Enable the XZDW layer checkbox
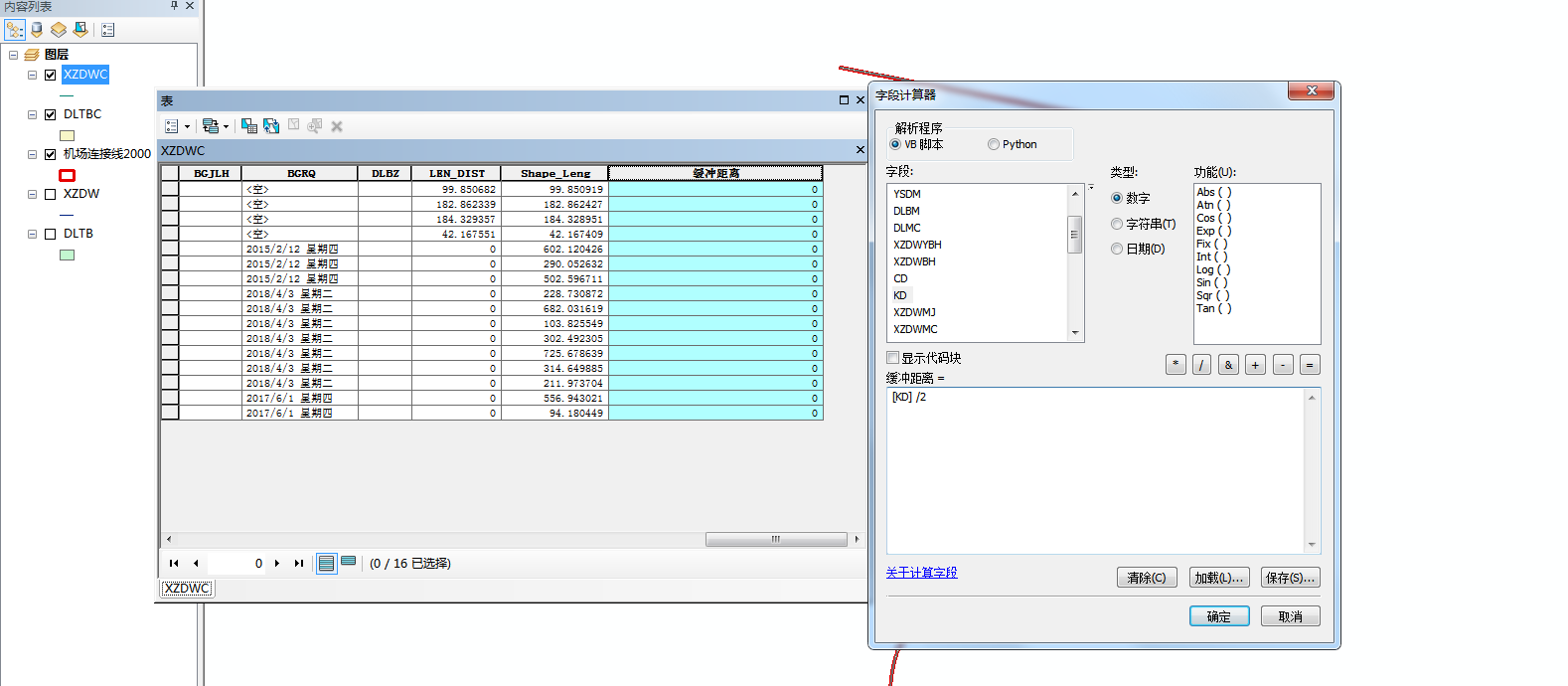Viewport: 1568px width, 686px height. 50,194
